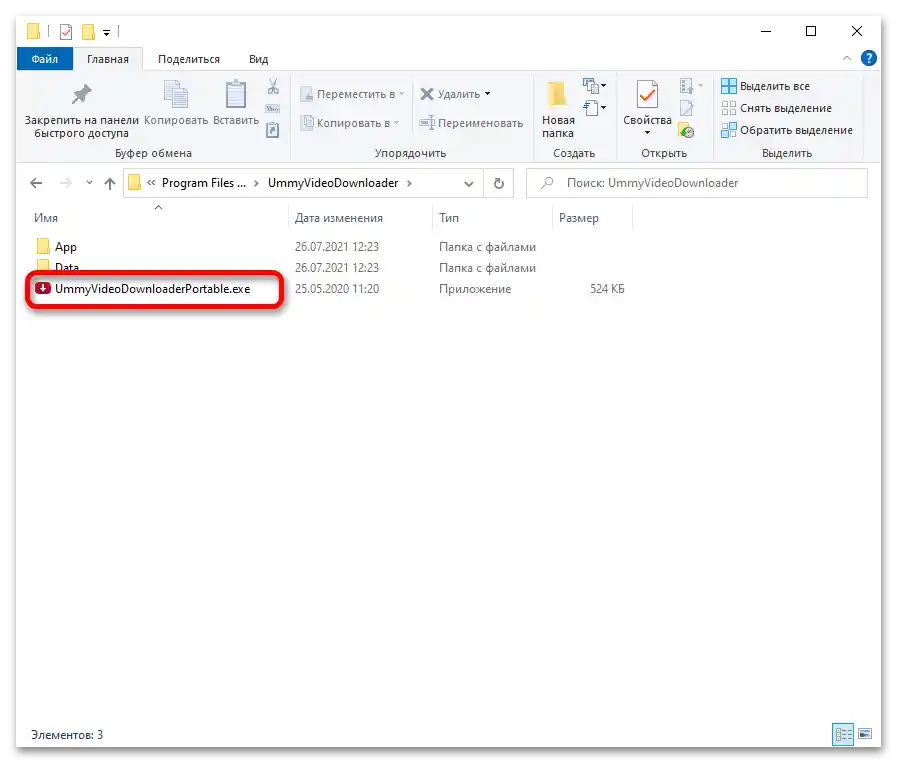This screenshot has height=763, width=897.
Task: Select the Data folder
Action: [67, 268]
